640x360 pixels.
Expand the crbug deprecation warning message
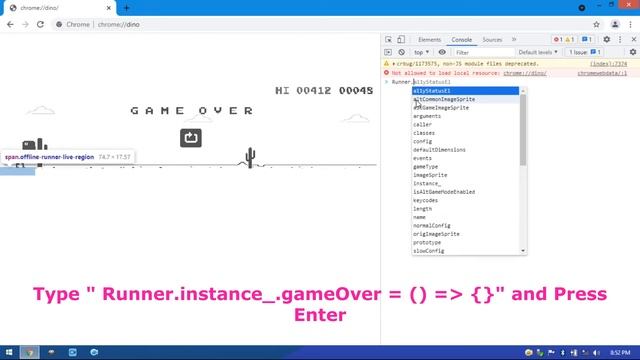click(x=393, y=64)
